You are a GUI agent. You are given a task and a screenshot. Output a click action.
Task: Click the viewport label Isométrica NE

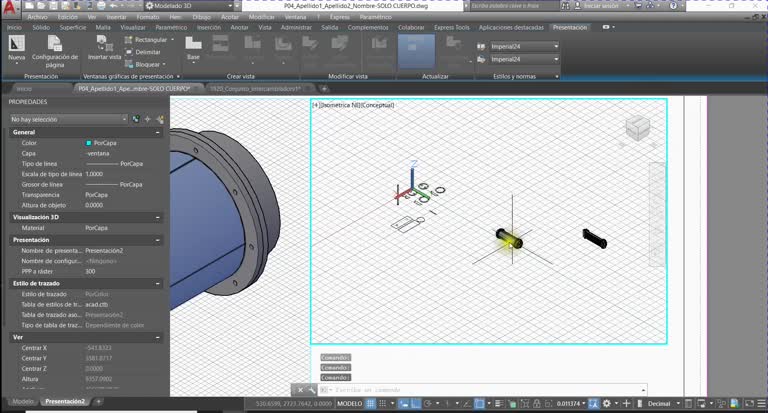click(x=339, y=105)
